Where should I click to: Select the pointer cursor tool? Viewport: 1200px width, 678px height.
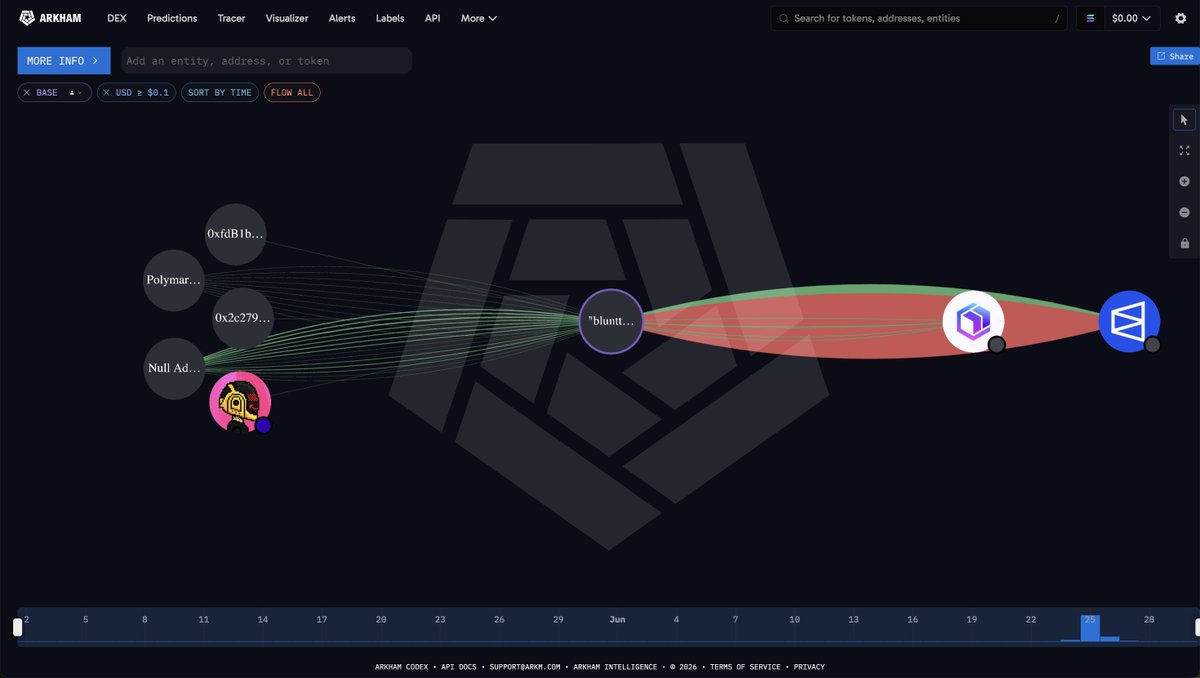pos(1184,120)
